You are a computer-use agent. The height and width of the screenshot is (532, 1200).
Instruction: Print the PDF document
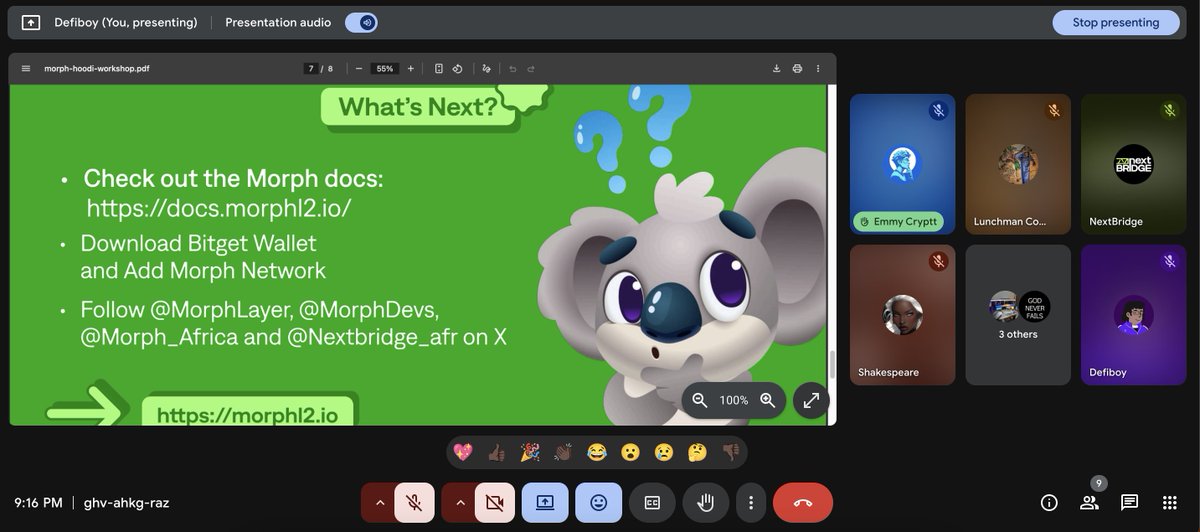click(x=797, y=69)
